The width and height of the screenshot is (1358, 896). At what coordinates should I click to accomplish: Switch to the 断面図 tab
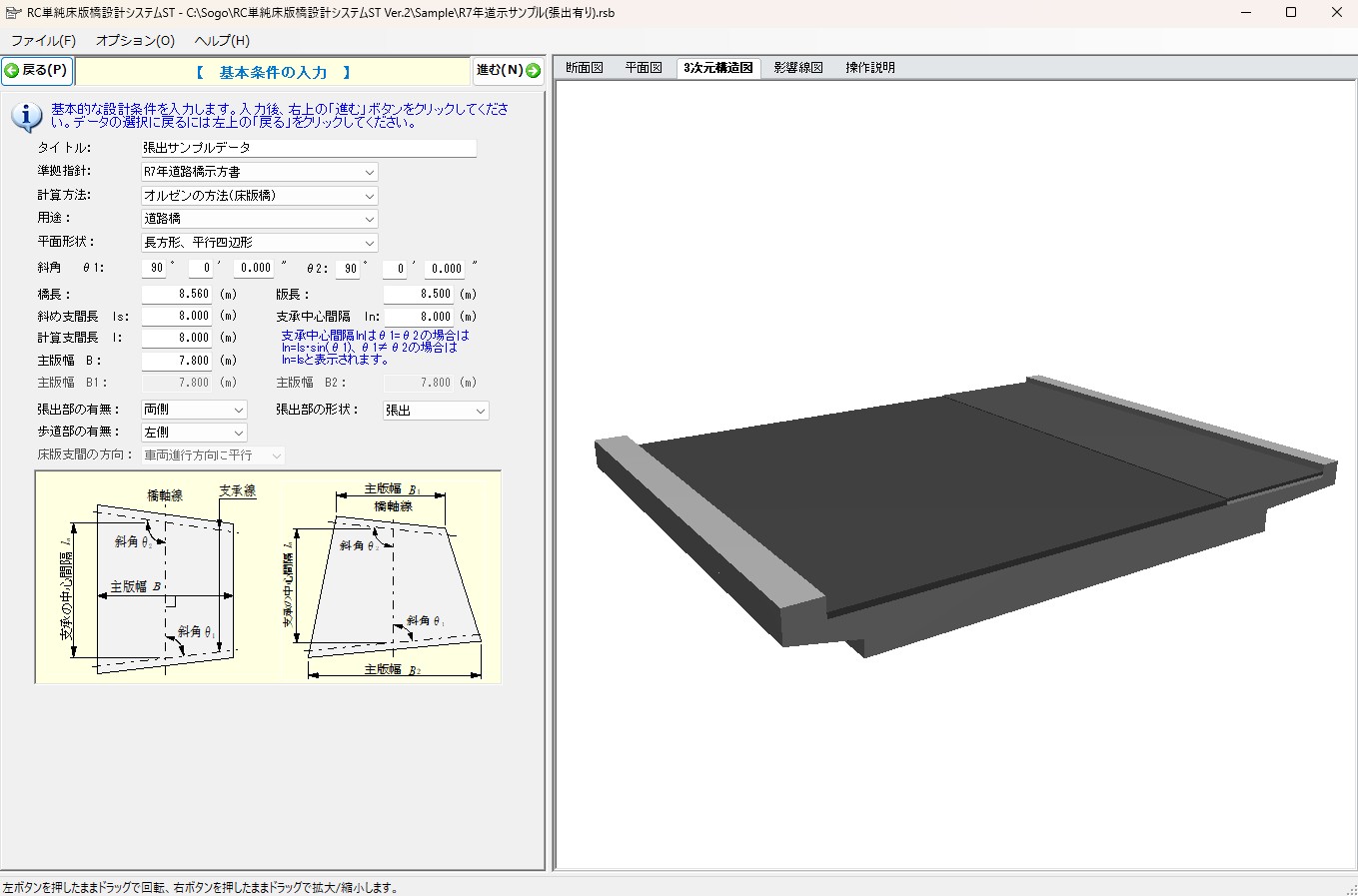(x=585, y=68)
